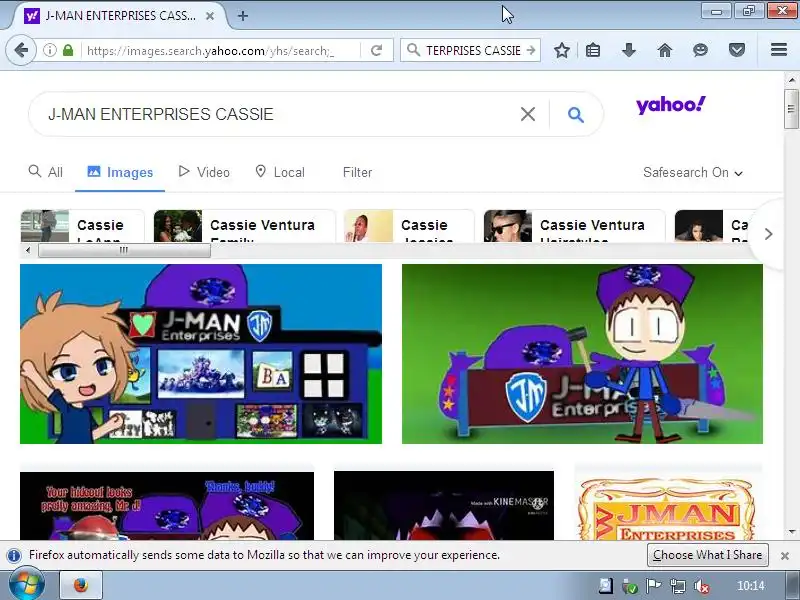Click the network tray icon
The width and height of the screenshot is (800, 600).
pyautogui.click(x=678, y=586)
